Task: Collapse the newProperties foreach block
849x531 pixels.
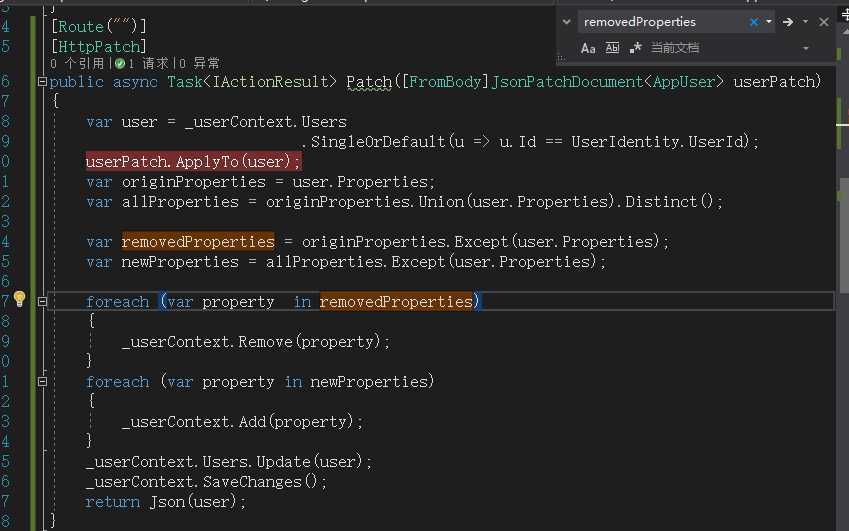Action: [x=42, y=382]
